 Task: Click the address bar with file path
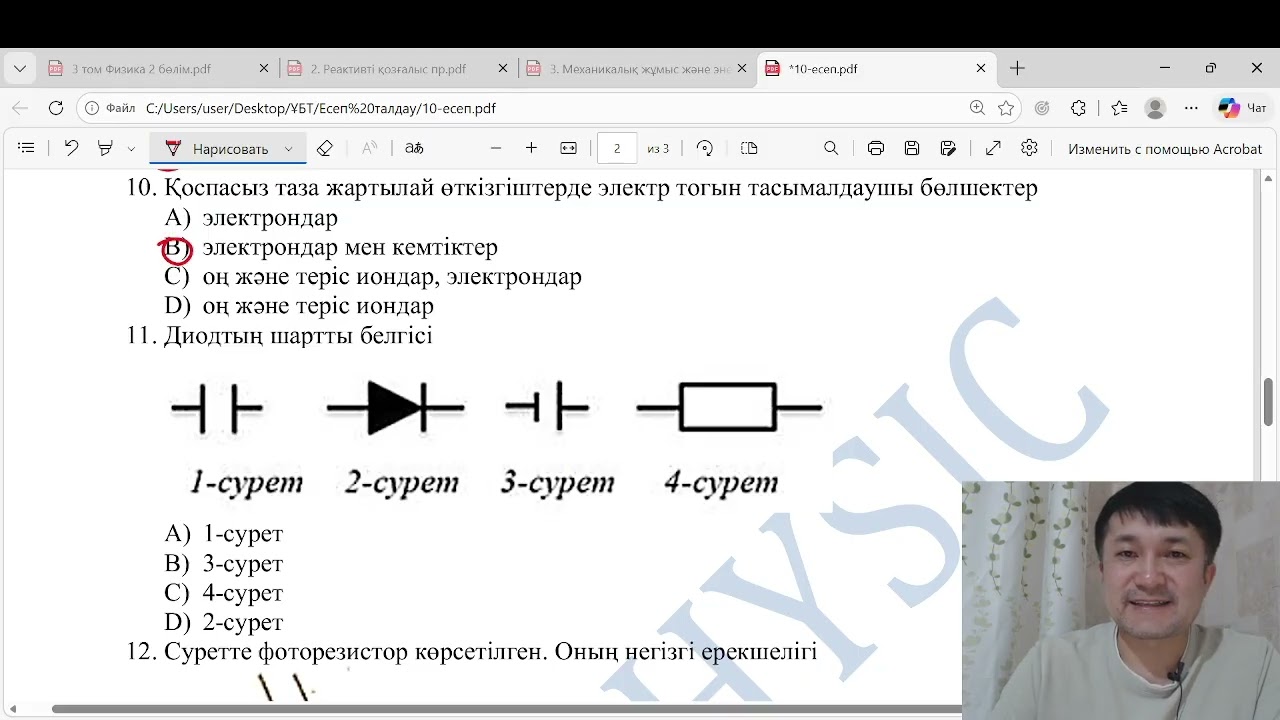pos(550,108)
